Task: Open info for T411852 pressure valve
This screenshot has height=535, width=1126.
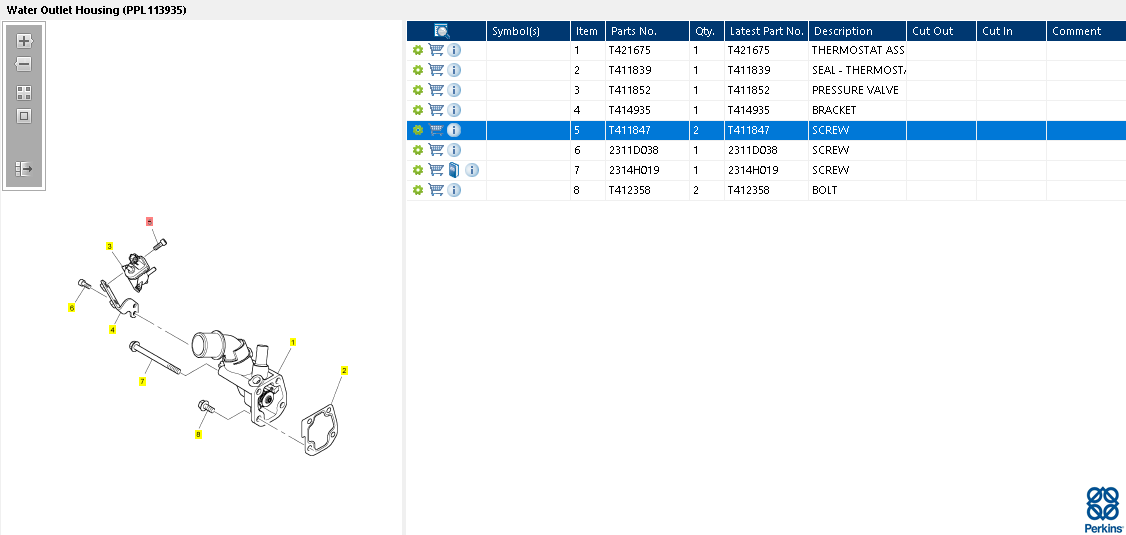Action: click(x=454, y=90)
